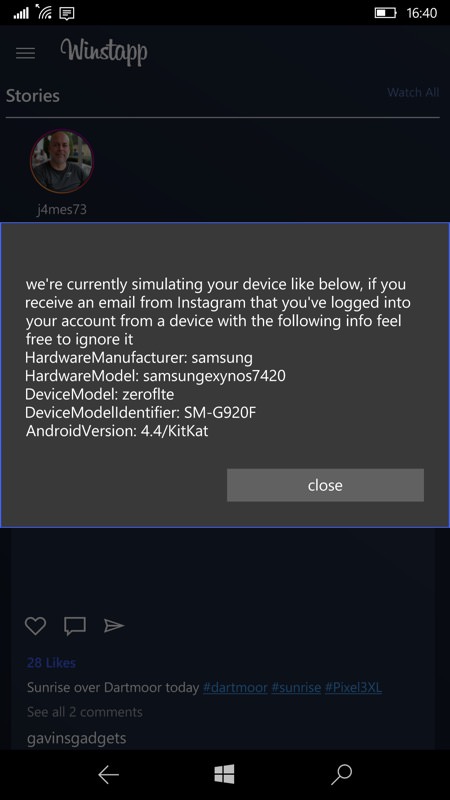The image size is (450, 800).
Task: Open comments with speech bubble icon
Action: click(x=74, y=626)
